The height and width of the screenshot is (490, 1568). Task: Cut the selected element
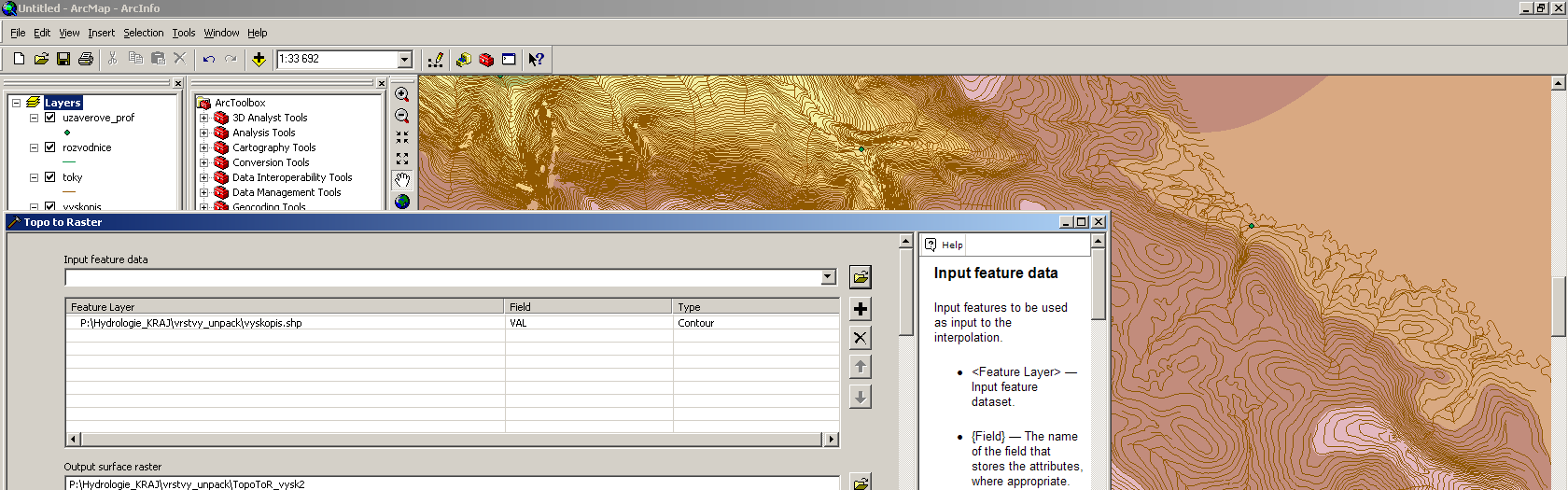113,59
